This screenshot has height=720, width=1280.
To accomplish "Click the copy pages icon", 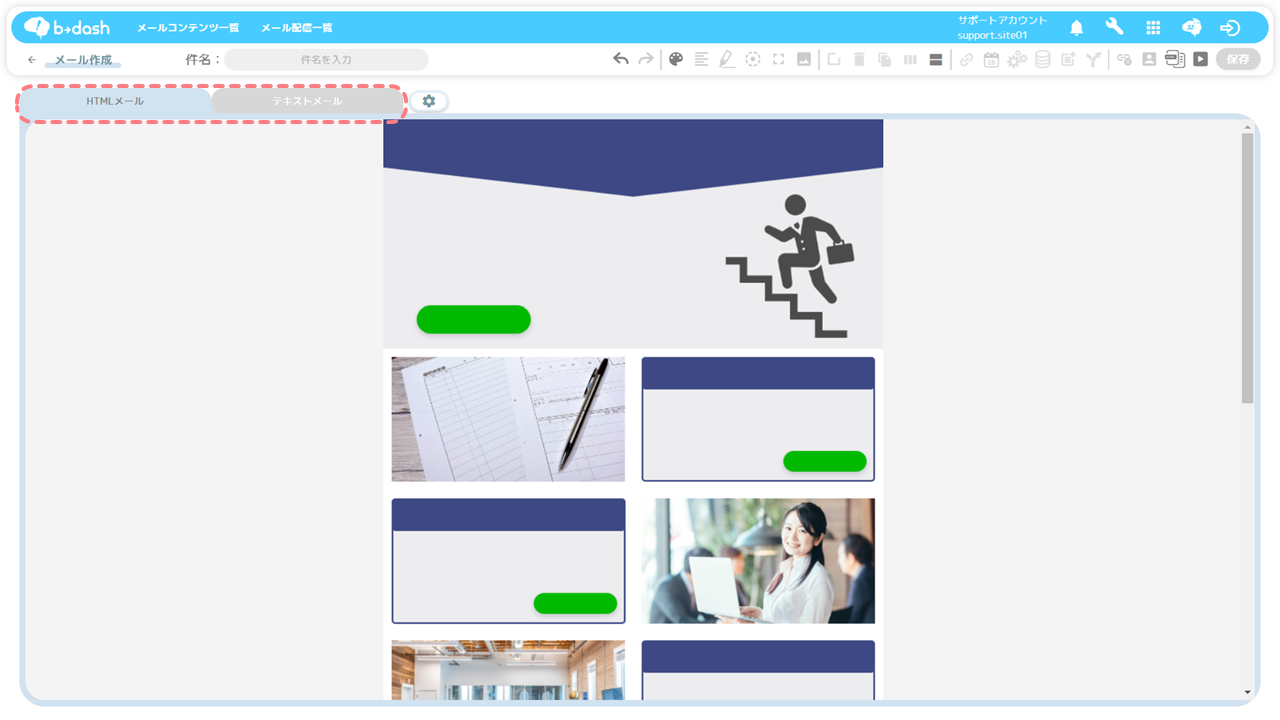I will pyautogui.click(x=884, y=59).
